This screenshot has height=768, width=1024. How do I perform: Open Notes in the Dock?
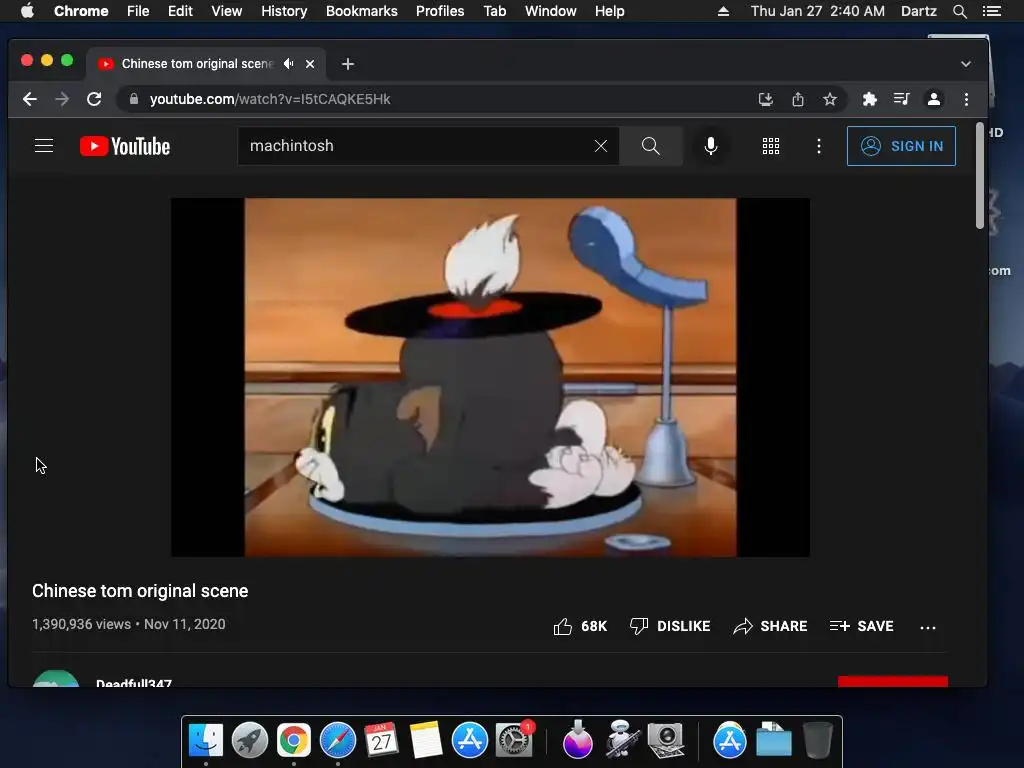pyautogui.click(x=426, y=741)
